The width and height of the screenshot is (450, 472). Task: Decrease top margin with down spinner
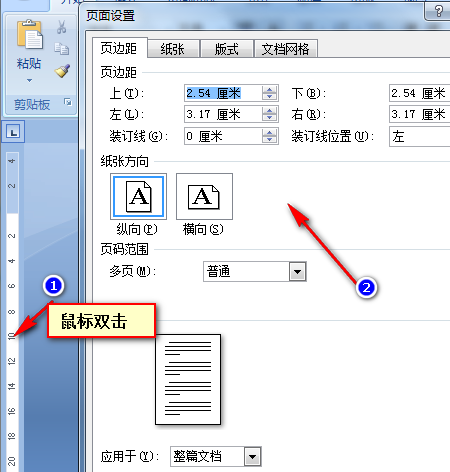(x=269, y=97)
